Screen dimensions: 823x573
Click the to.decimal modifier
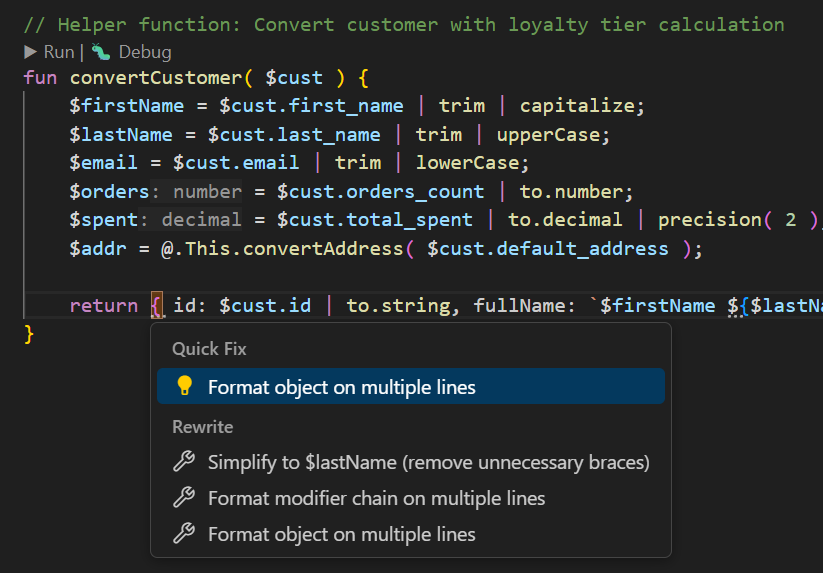565,219
